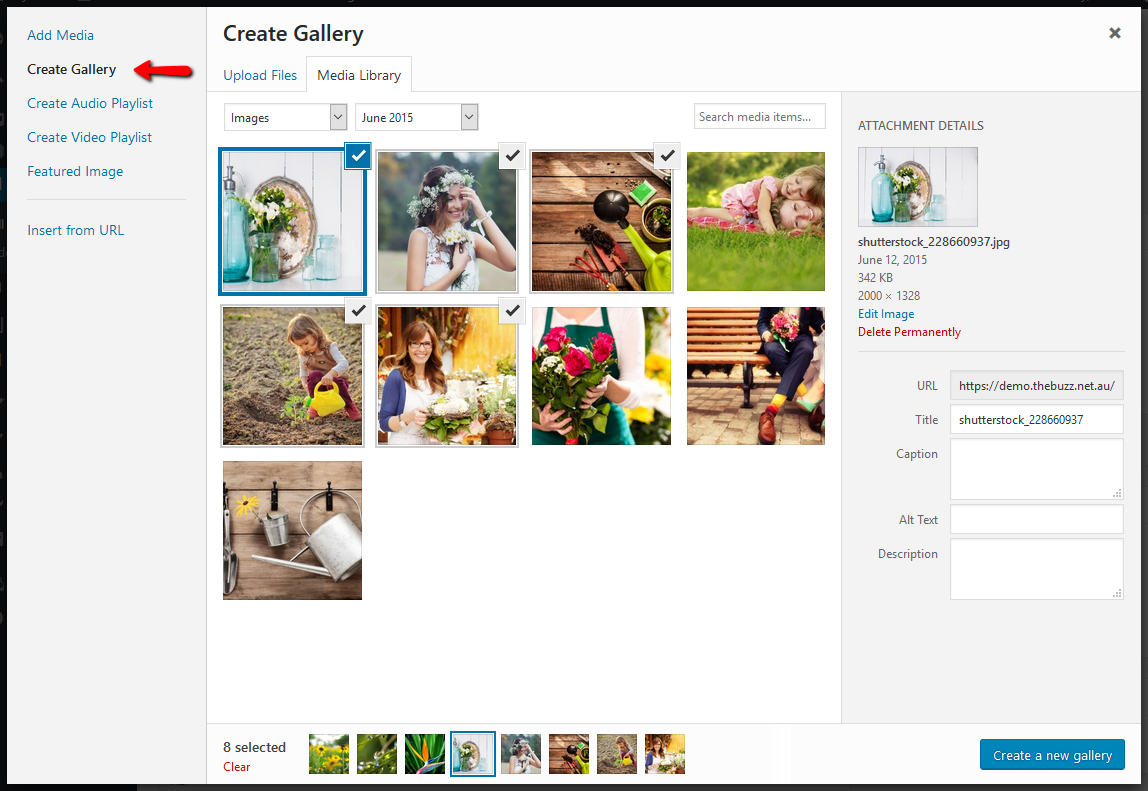Image resolution: width=1148 pixels, height=791 pixels.
Task: Select the hanging watering can image
Action: point(292,530)
